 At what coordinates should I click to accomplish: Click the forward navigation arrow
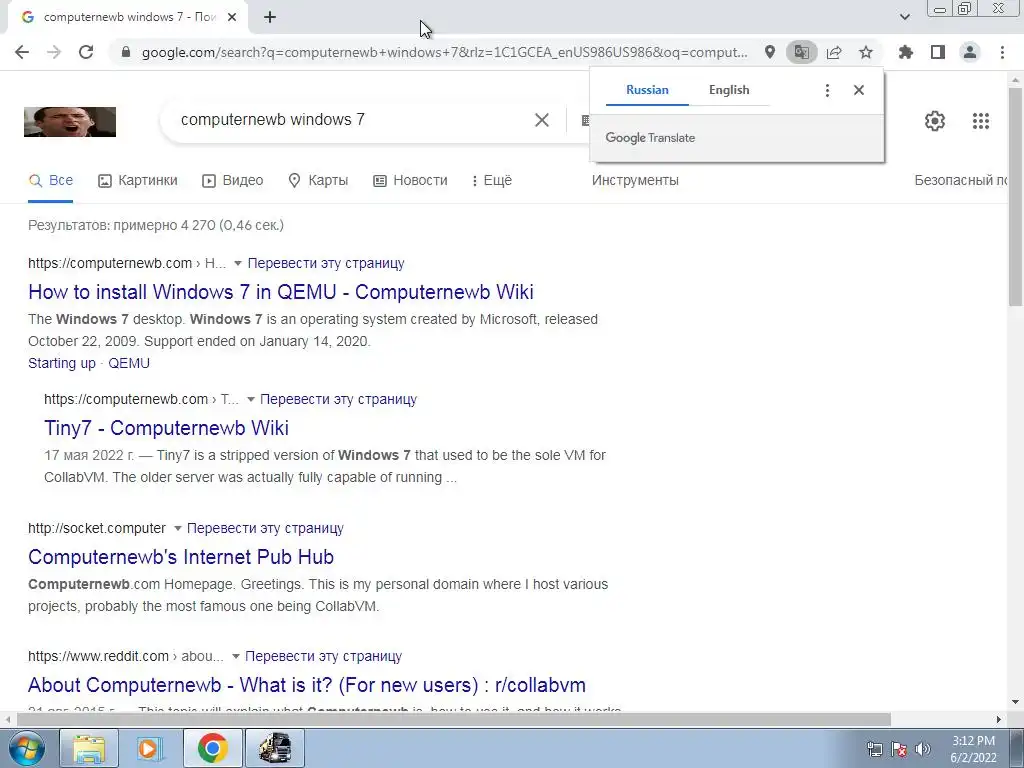click(x=54, y=52)
